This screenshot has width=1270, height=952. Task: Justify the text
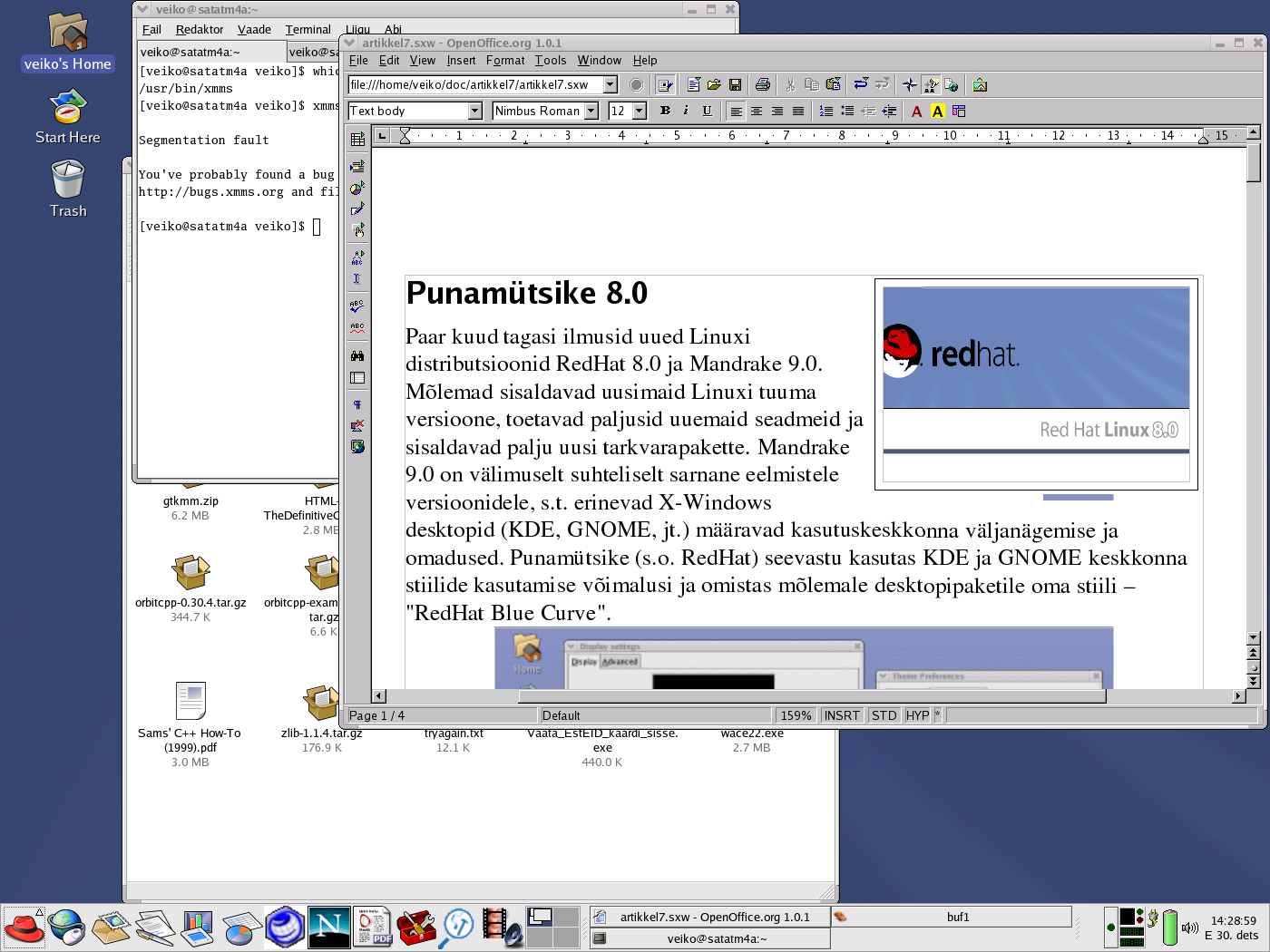[x=798, y=111]
